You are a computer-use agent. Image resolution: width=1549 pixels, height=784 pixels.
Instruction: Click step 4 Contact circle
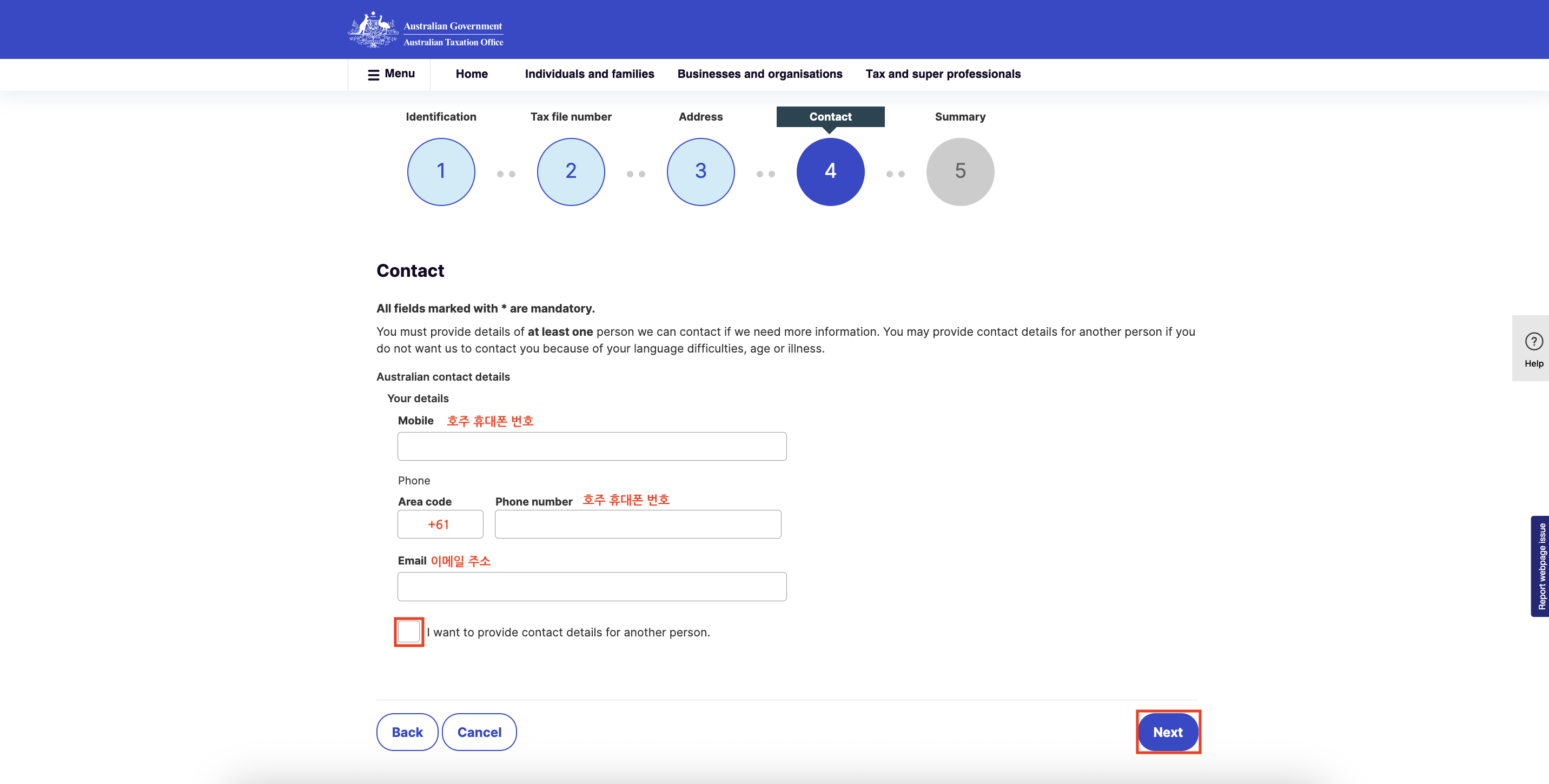[x=830, y=172]
